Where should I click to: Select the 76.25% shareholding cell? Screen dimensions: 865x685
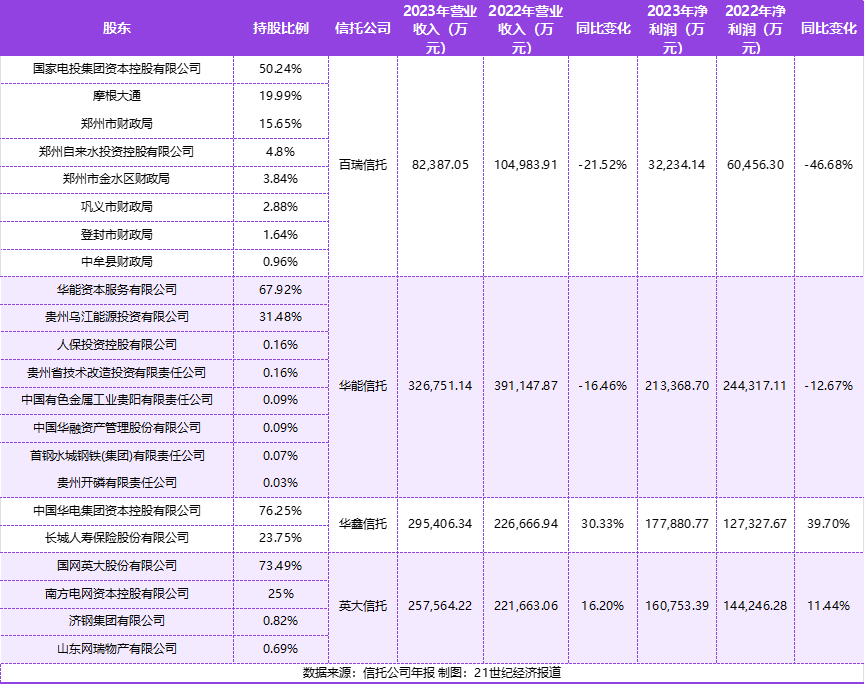point(280,511)
